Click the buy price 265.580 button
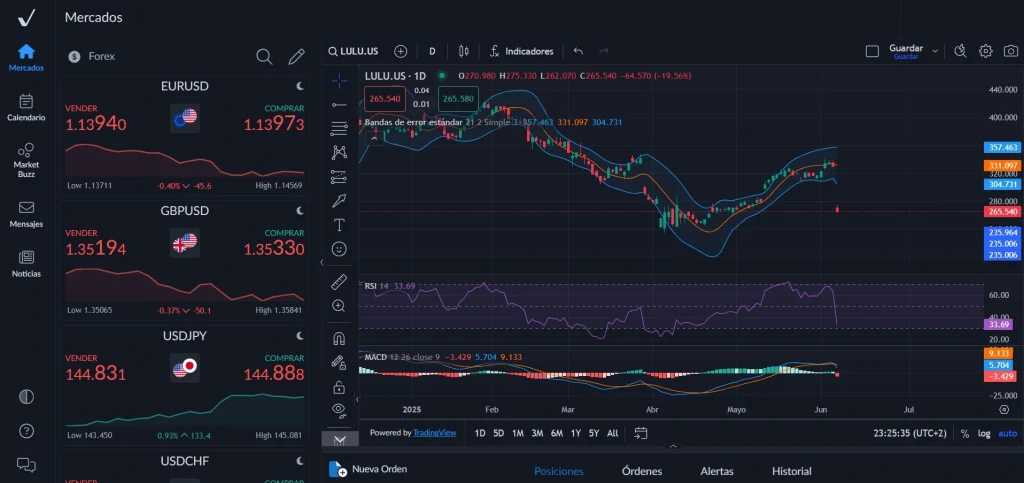1024x483 pixels. 458,99
